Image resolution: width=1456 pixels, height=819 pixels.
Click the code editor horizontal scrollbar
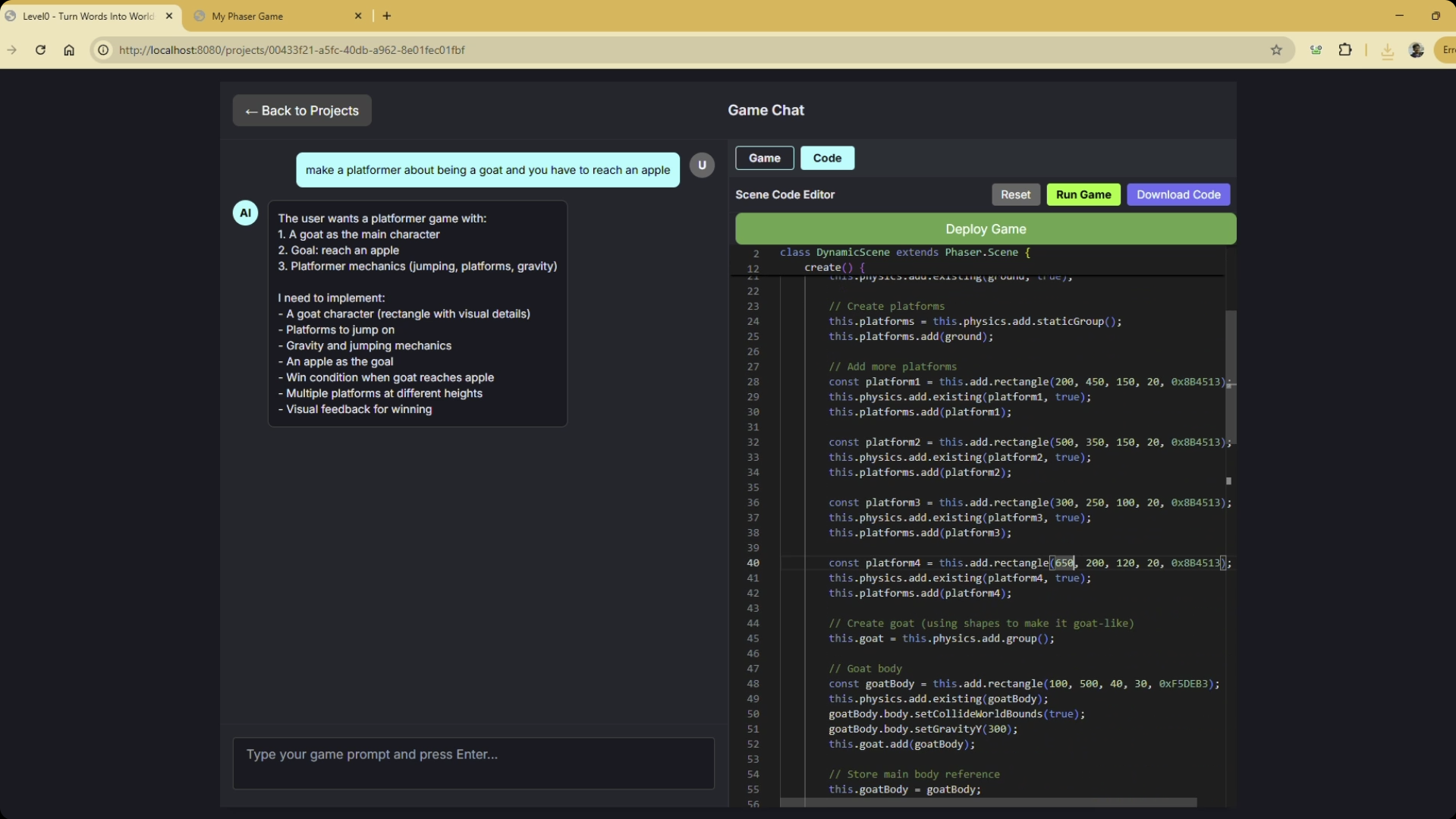tap(988, 802)
